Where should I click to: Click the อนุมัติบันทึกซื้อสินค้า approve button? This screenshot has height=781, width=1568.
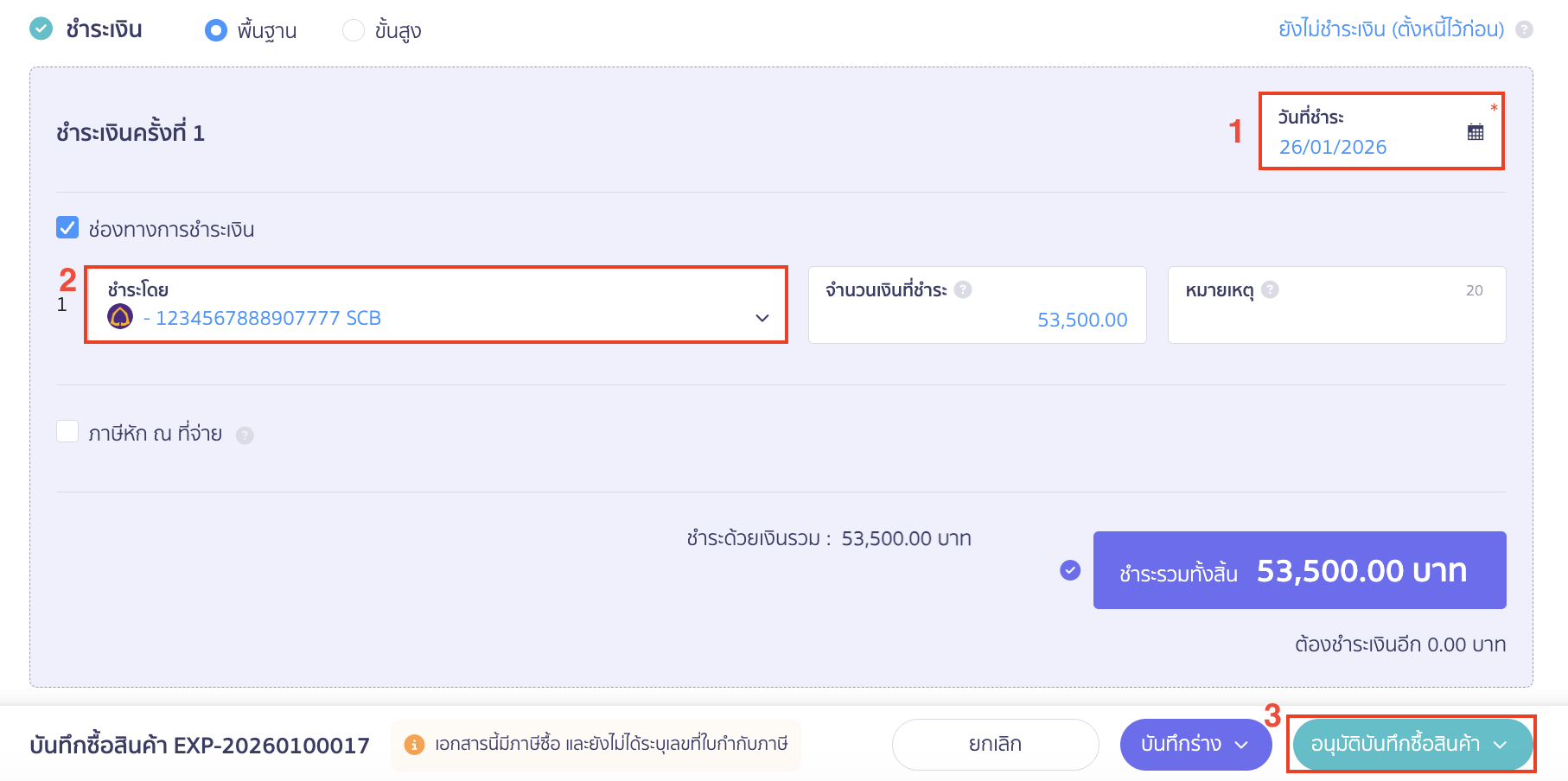[x=1396, y=744]
